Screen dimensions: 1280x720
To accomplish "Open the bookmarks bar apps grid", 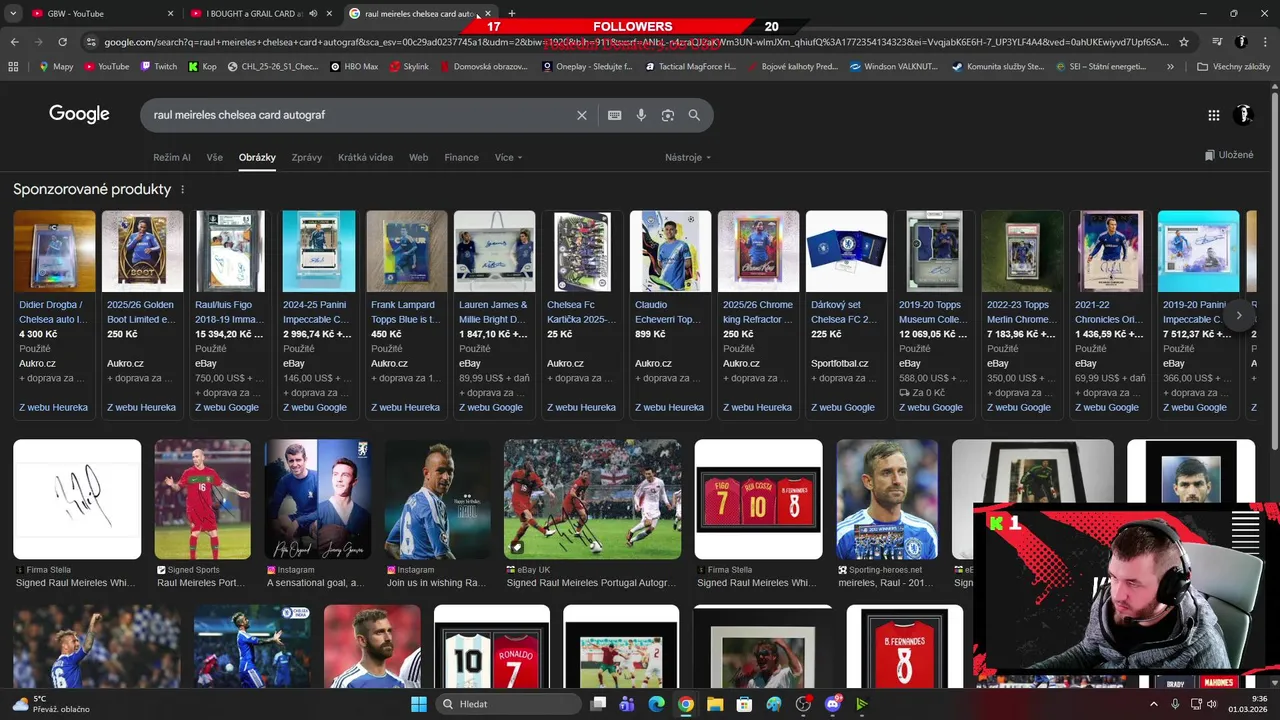I will [x=13, y=66].
